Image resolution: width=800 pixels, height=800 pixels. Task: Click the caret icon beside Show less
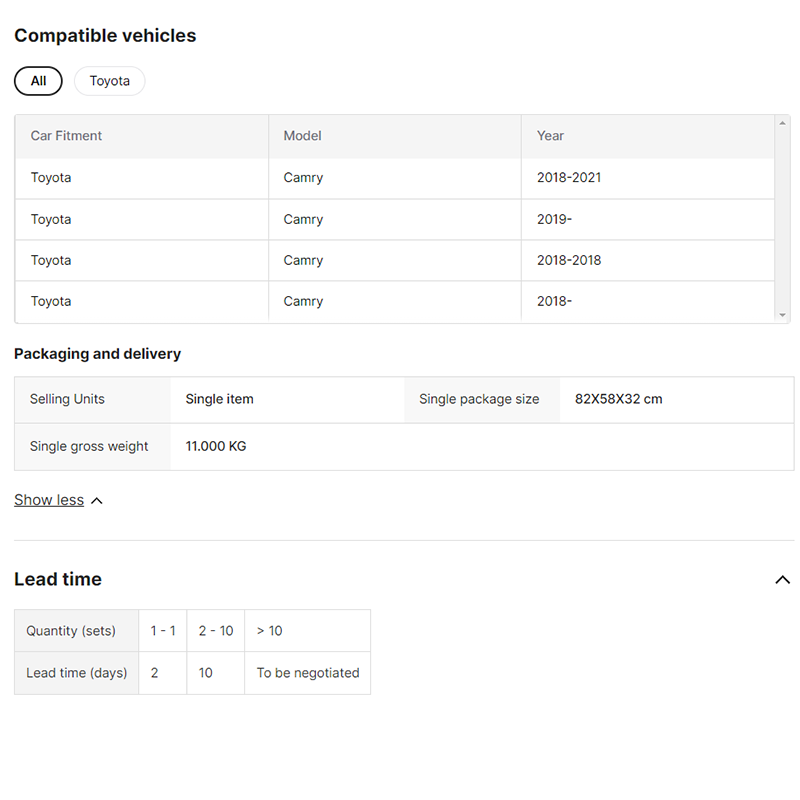[97, 501]
